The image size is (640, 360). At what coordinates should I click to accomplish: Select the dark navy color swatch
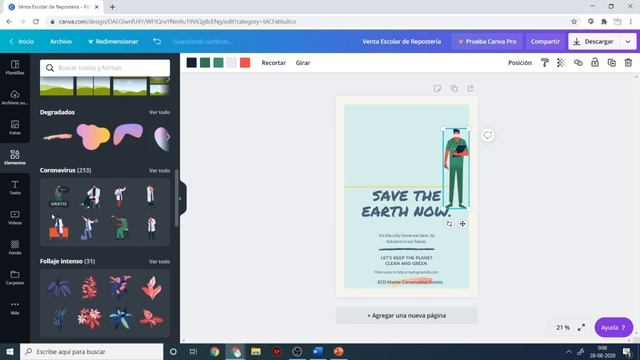[191, 62]
